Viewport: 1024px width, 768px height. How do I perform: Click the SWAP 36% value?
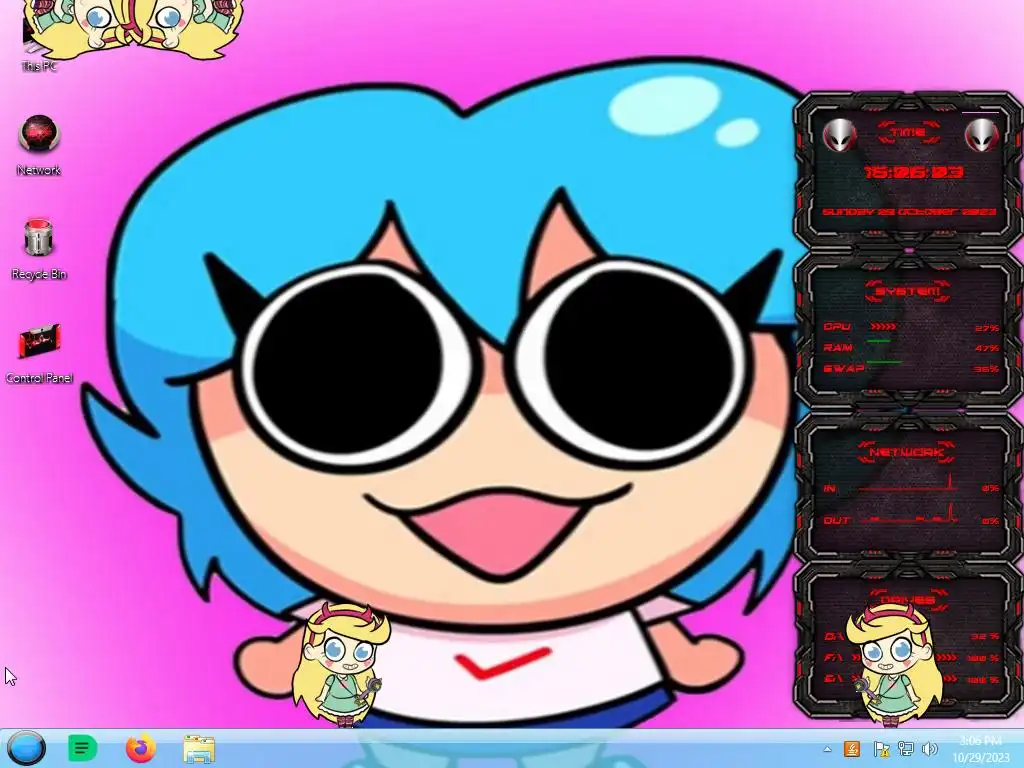[987, 370]
